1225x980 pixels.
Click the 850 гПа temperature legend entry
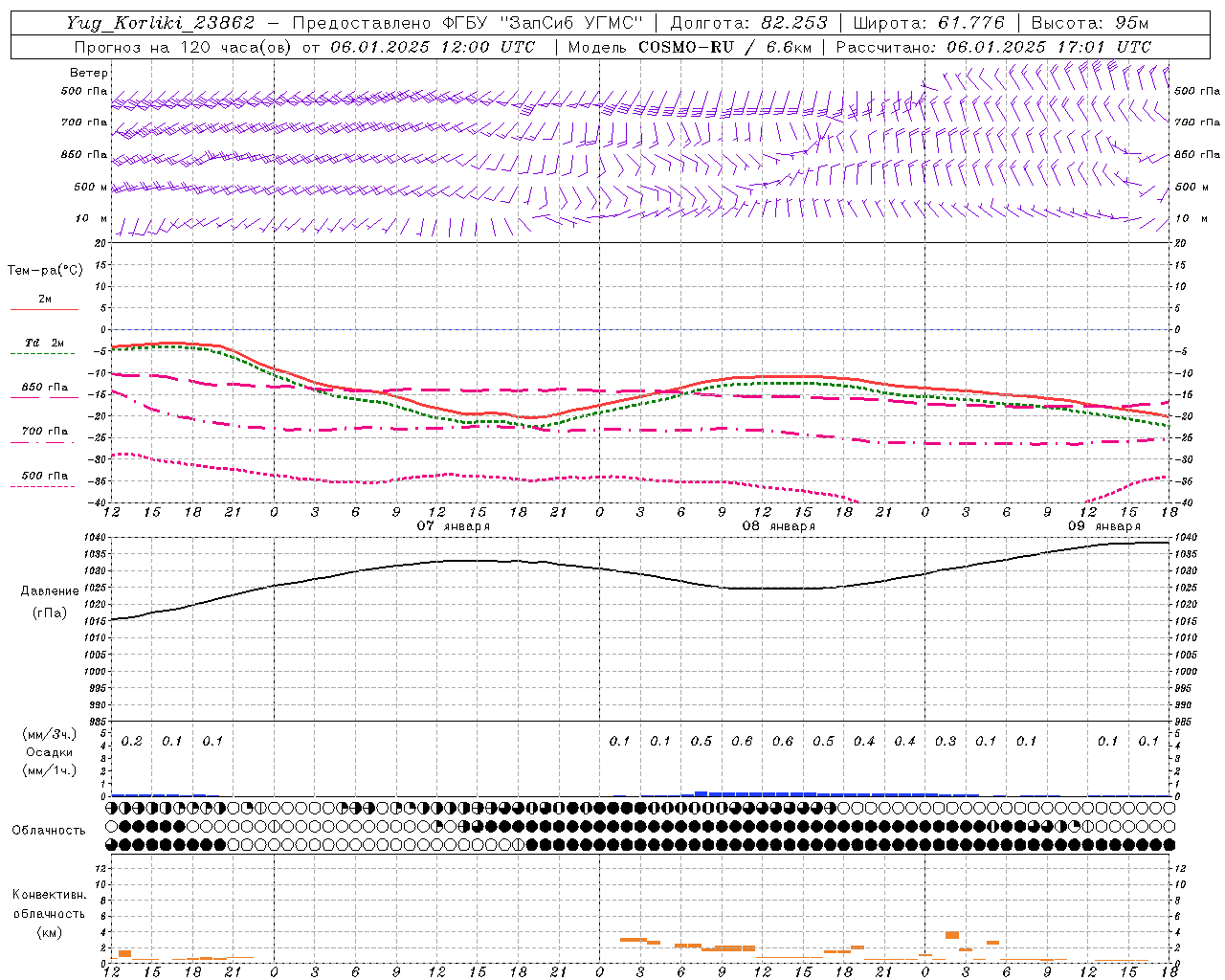tap(45, 388)
